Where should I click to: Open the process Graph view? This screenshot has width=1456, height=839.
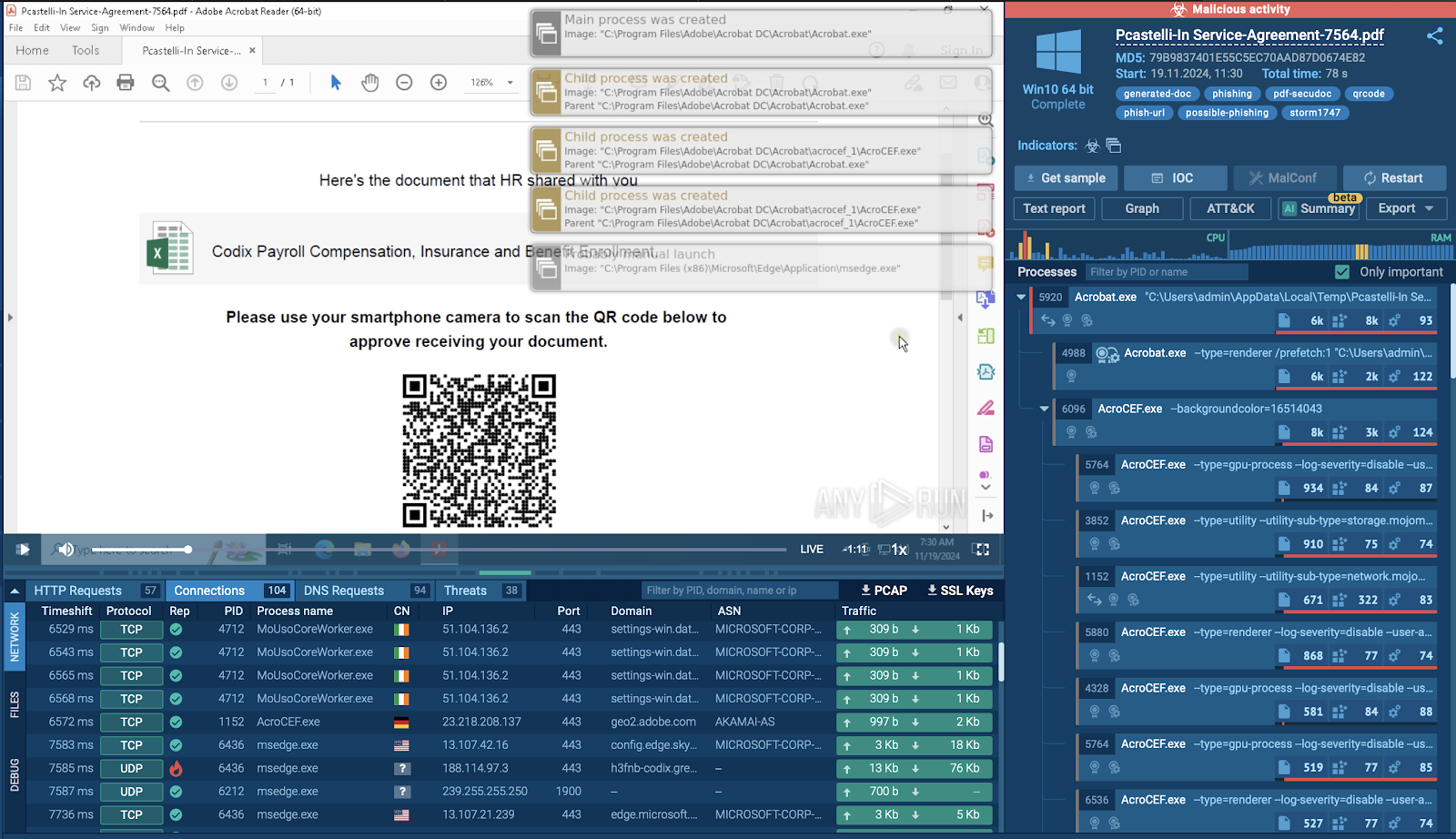(1142, 208)
